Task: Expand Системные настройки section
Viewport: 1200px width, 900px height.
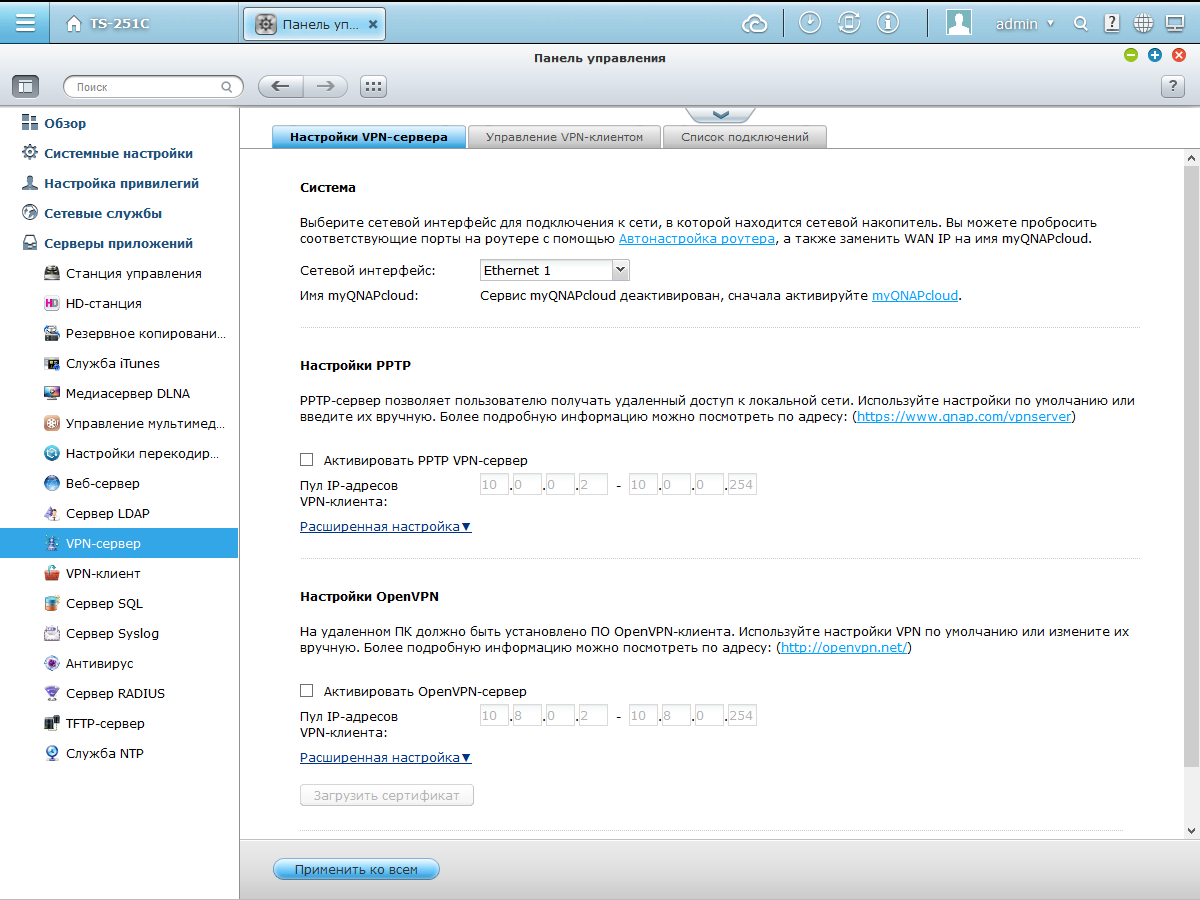Action: (118, 154)
